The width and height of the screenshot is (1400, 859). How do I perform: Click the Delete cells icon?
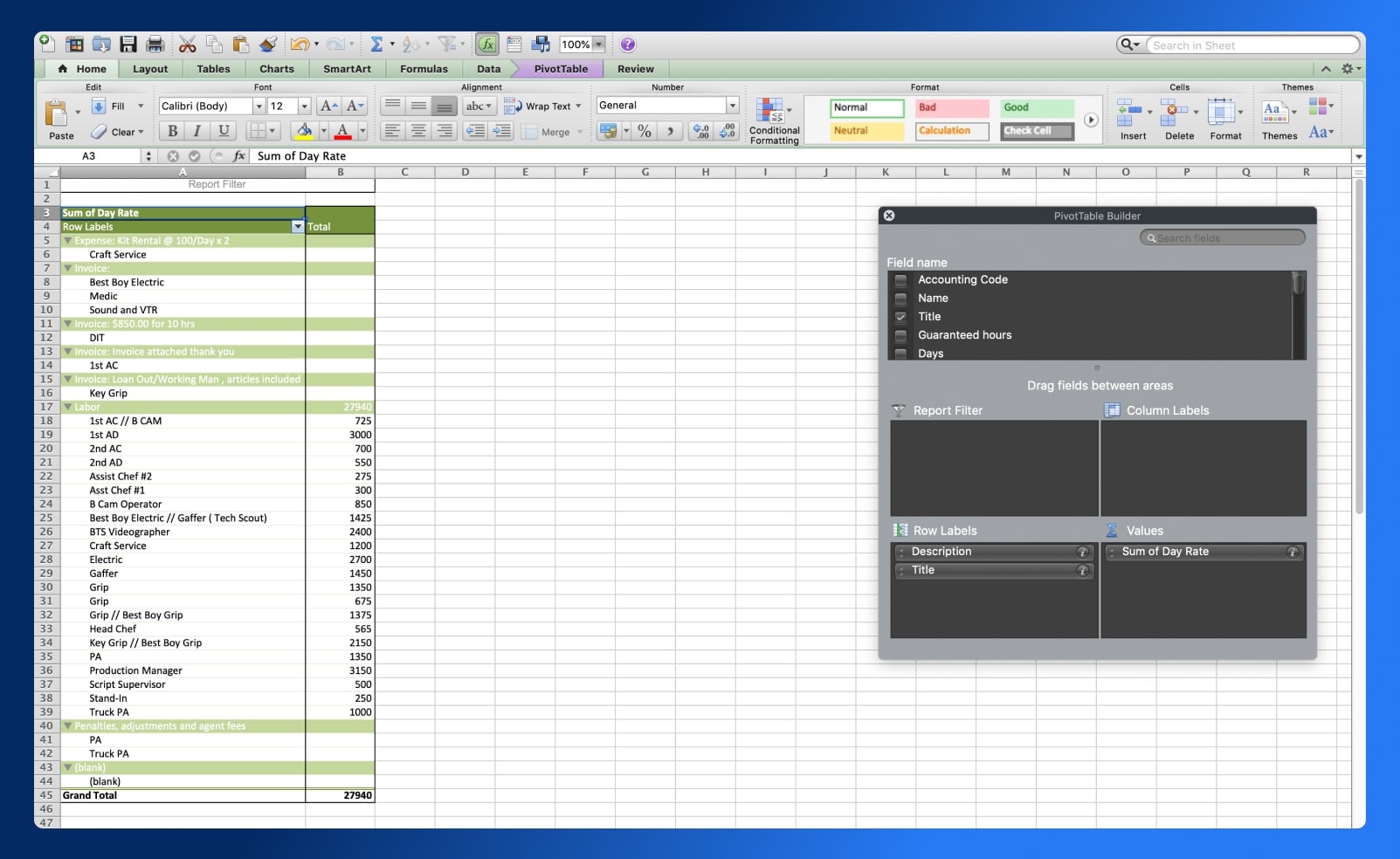pyautogui.click(x=1175, y=112)
